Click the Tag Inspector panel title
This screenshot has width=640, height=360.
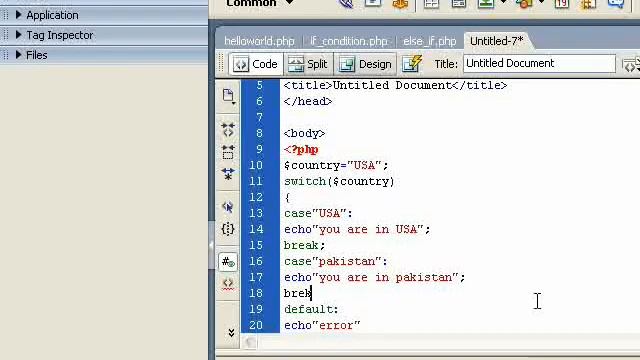(60, 35)
